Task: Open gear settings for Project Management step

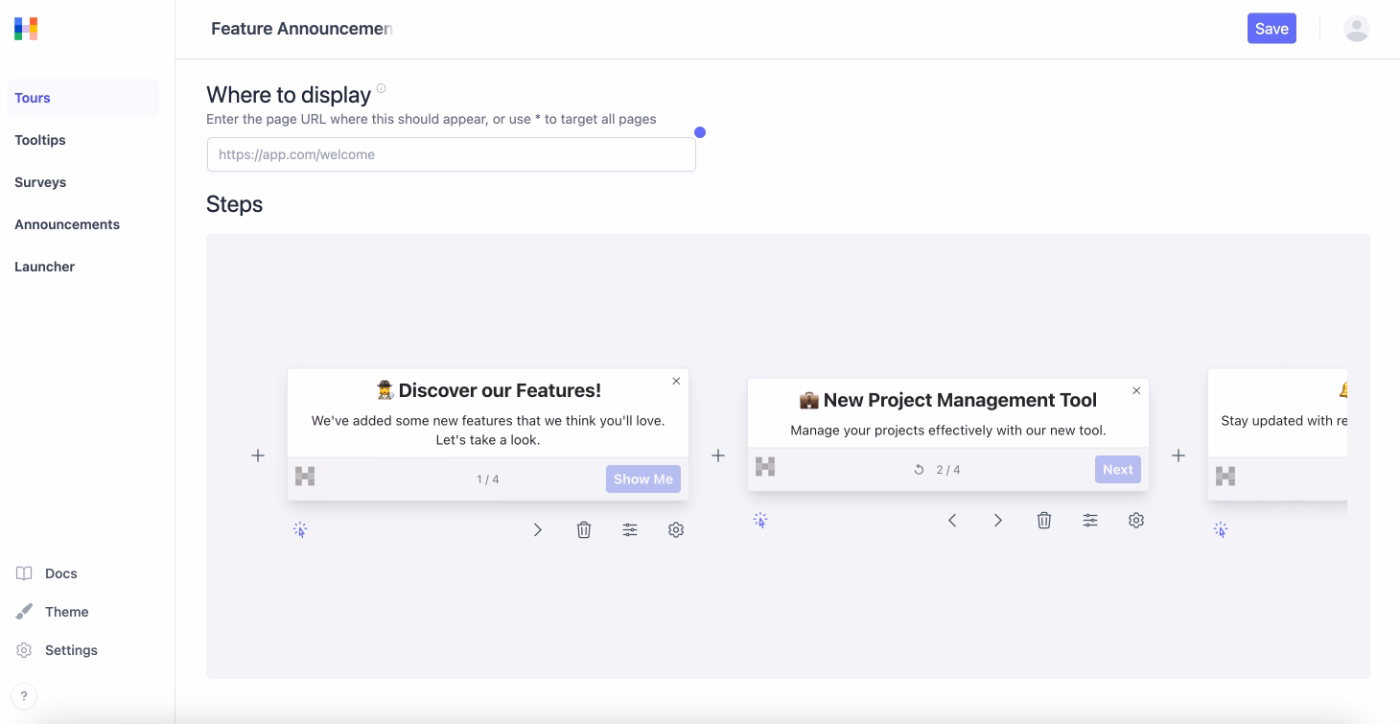Action: coord(1136,520)
